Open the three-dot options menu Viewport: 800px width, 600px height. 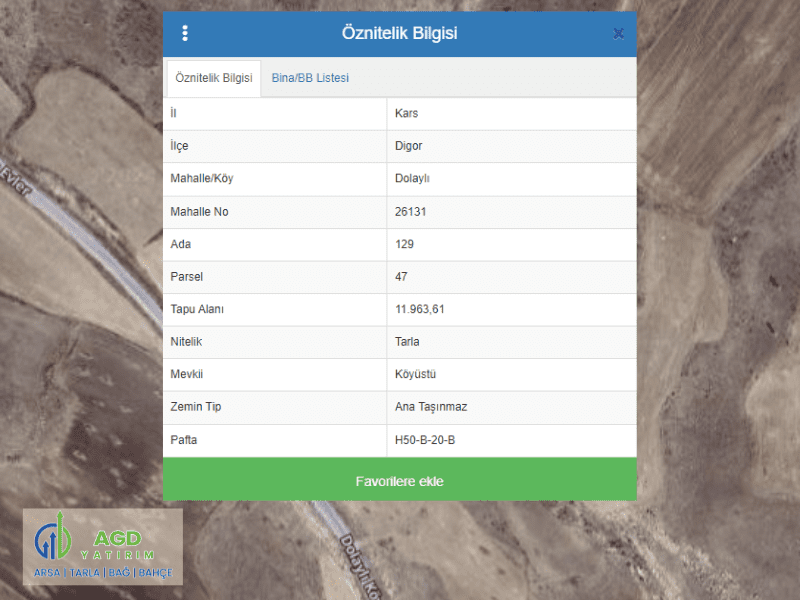[x=185, y=34]
